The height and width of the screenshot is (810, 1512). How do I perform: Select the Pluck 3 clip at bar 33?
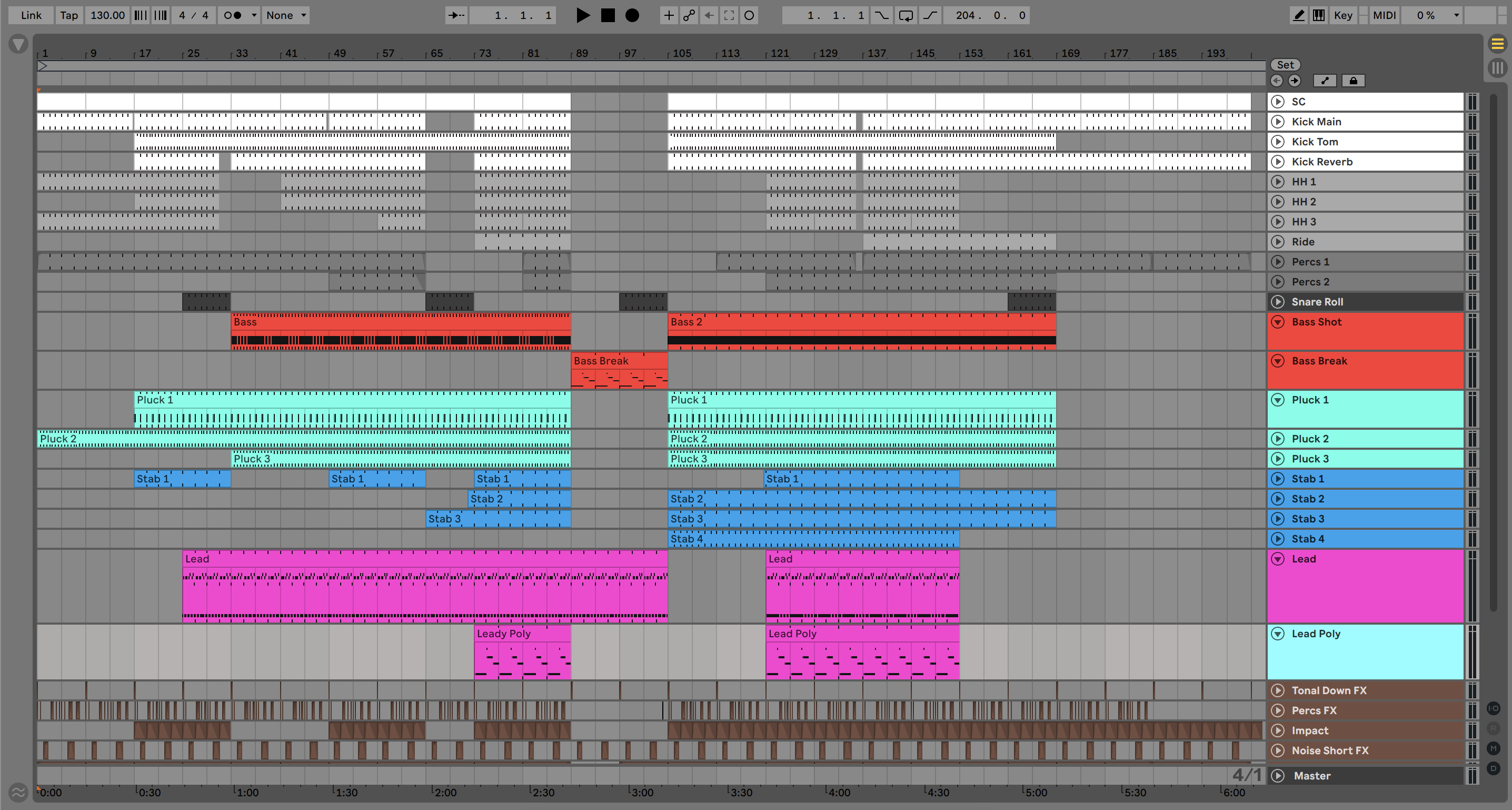[401, 459]
